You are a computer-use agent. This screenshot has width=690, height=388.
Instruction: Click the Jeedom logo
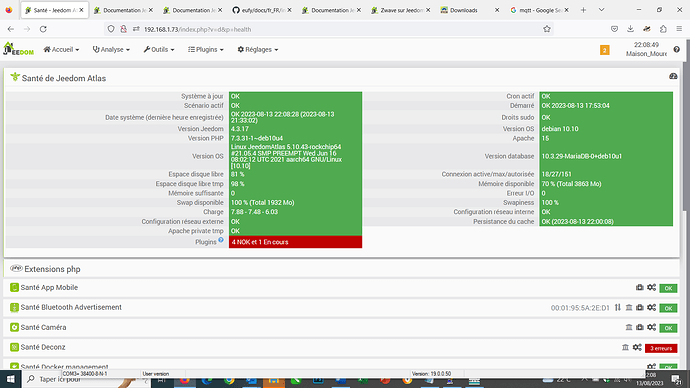click(x=18, y=49)
